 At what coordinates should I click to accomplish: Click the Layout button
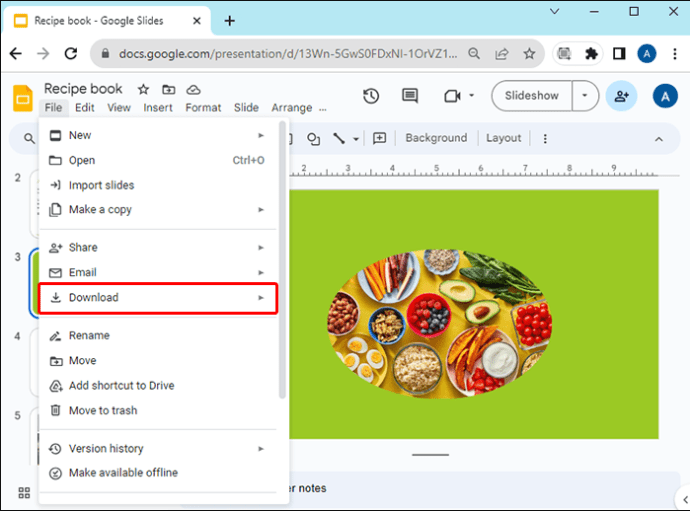coord(503,138)
